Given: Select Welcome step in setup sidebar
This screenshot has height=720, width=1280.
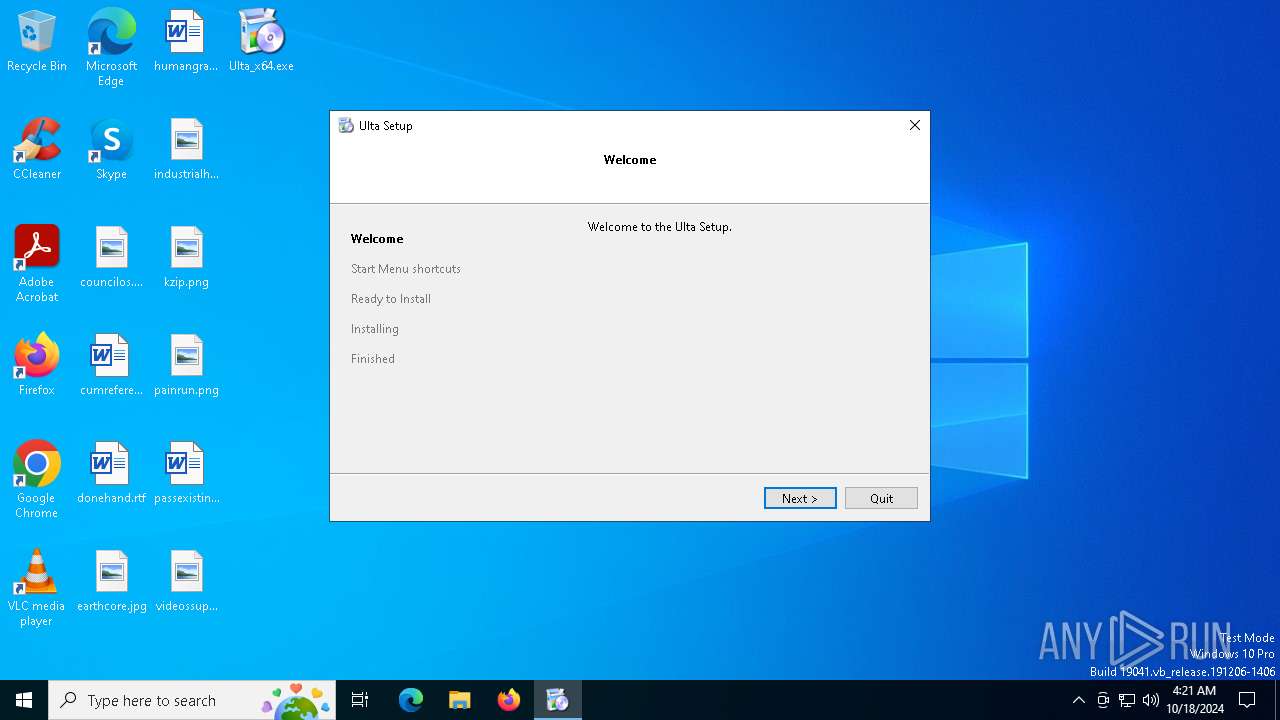Looking at the screenshot, I should (377, 239).
